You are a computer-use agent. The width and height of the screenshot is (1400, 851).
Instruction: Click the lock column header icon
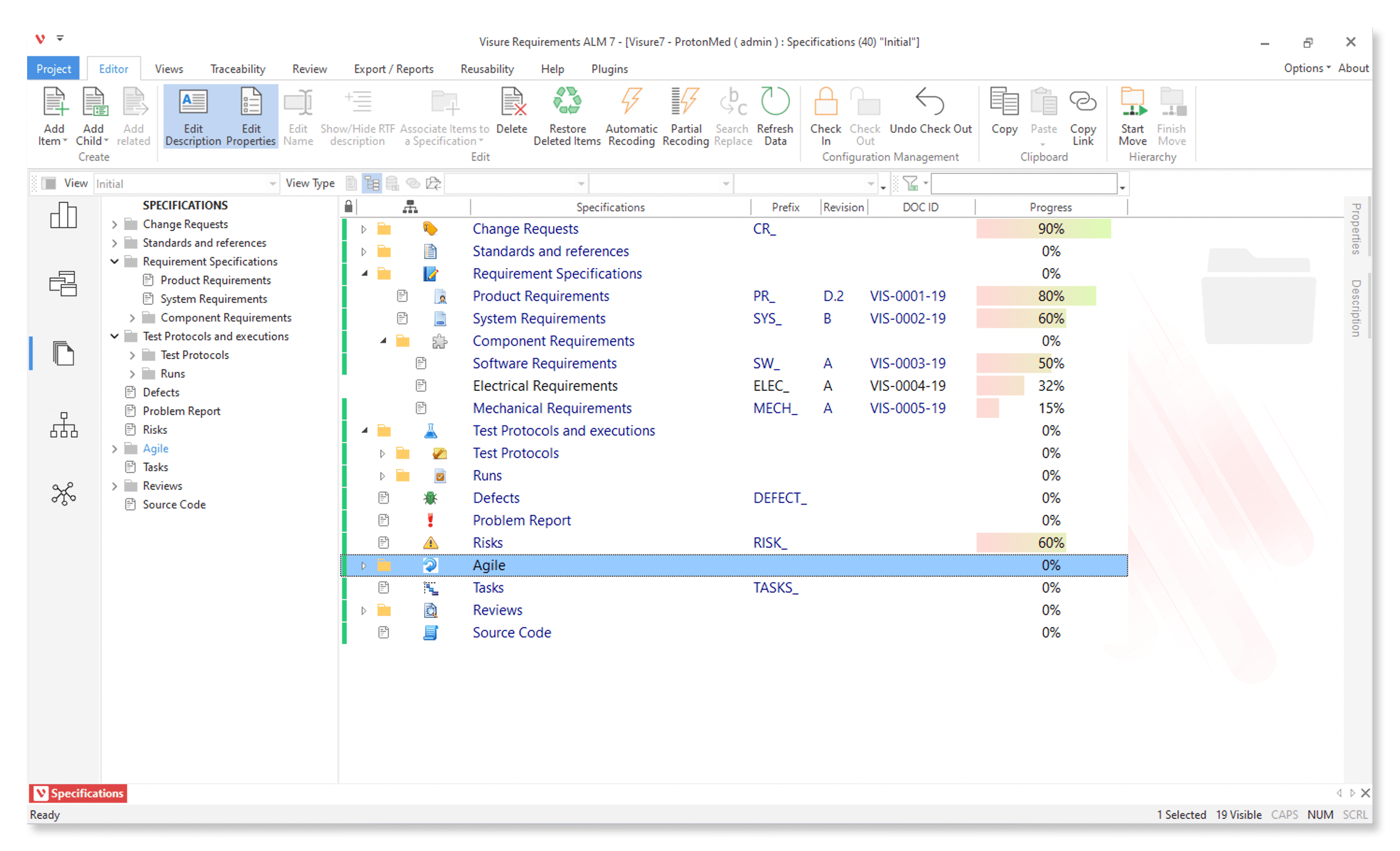(349, 207)
